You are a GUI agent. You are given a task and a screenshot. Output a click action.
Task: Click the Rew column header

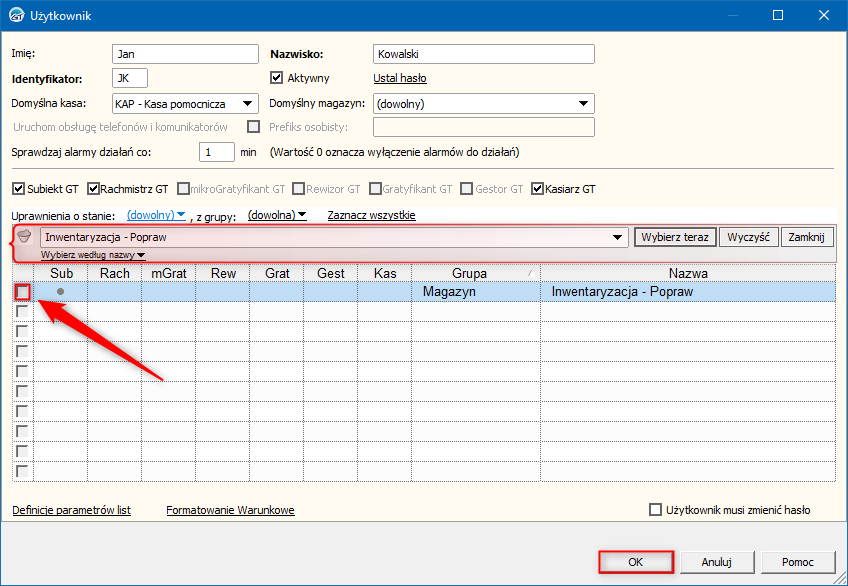(222, 273)
